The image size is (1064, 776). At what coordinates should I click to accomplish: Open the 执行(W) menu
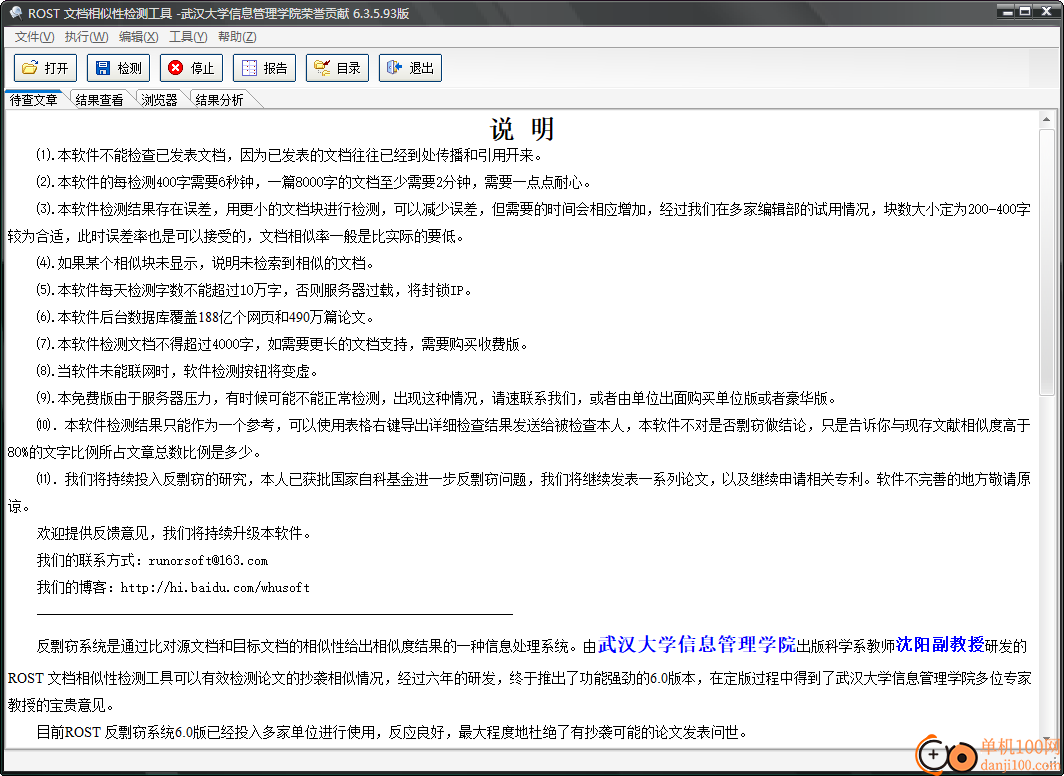click(86, 37)
